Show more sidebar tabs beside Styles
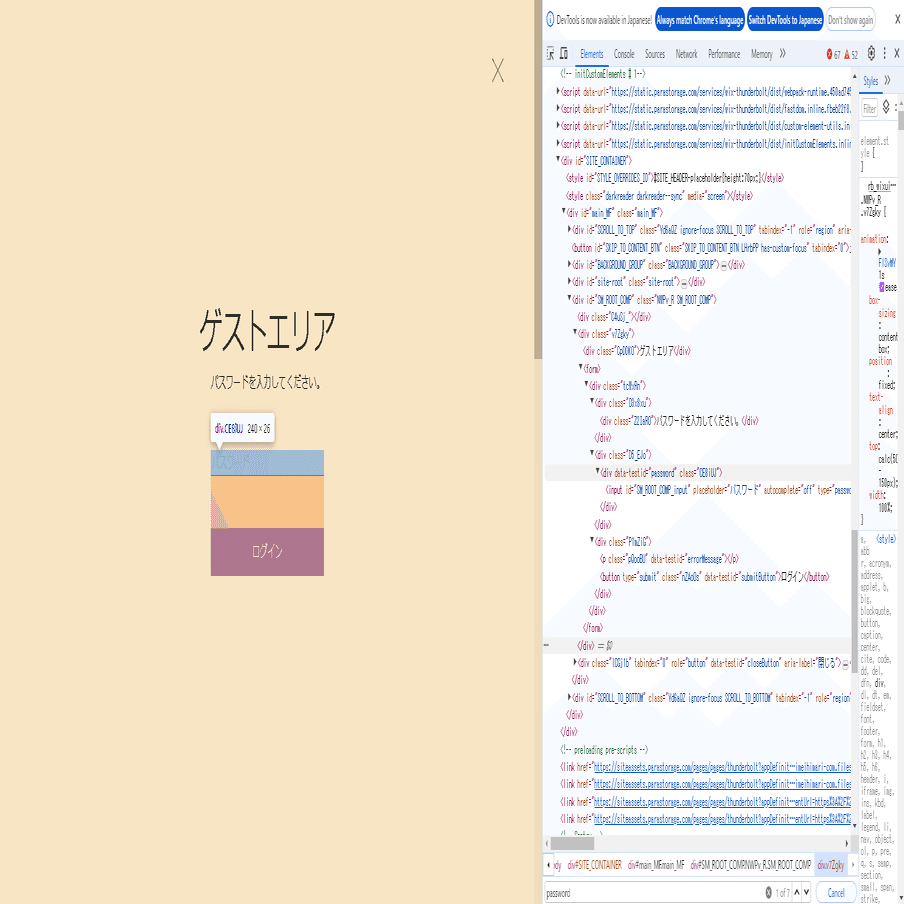Viewport: 904px width, 904px height. click(x=887, y=81)
